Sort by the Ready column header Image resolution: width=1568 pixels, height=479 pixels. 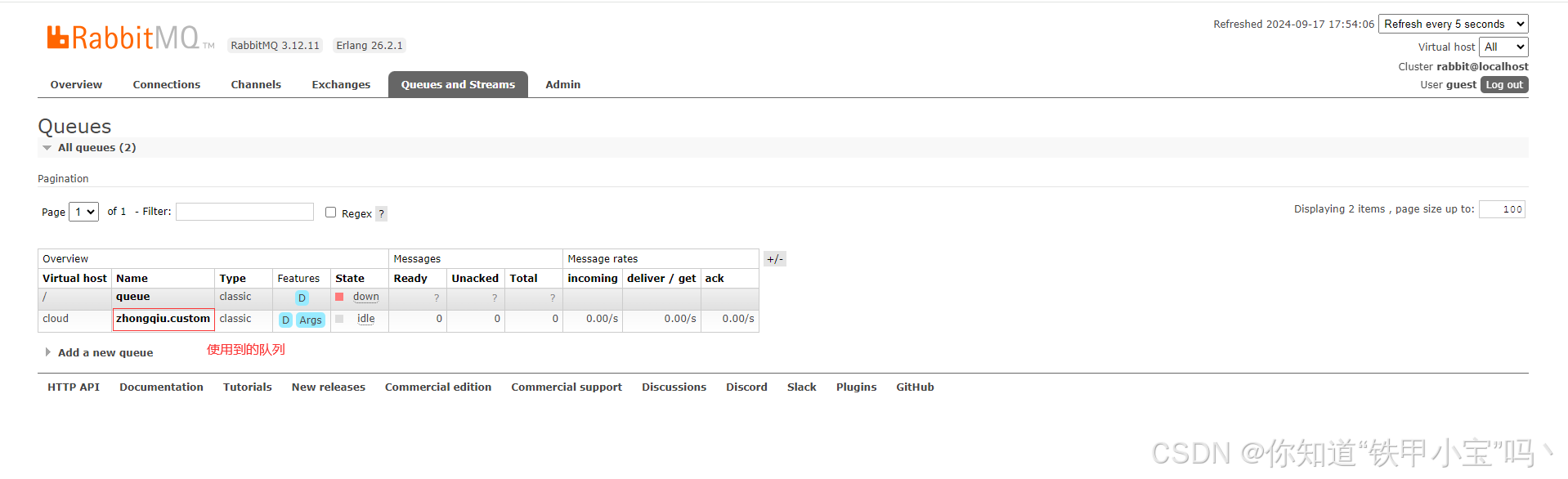pos(410,278)
